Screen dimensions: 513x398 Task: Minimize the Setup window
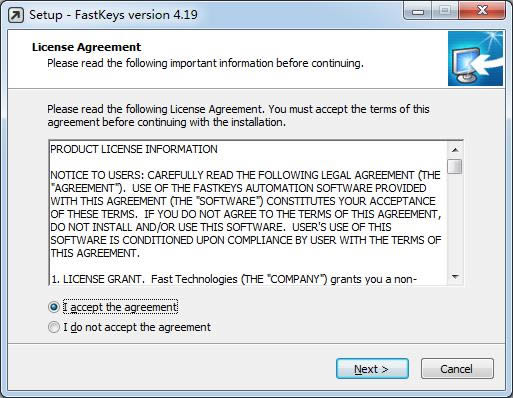[417, 11]
